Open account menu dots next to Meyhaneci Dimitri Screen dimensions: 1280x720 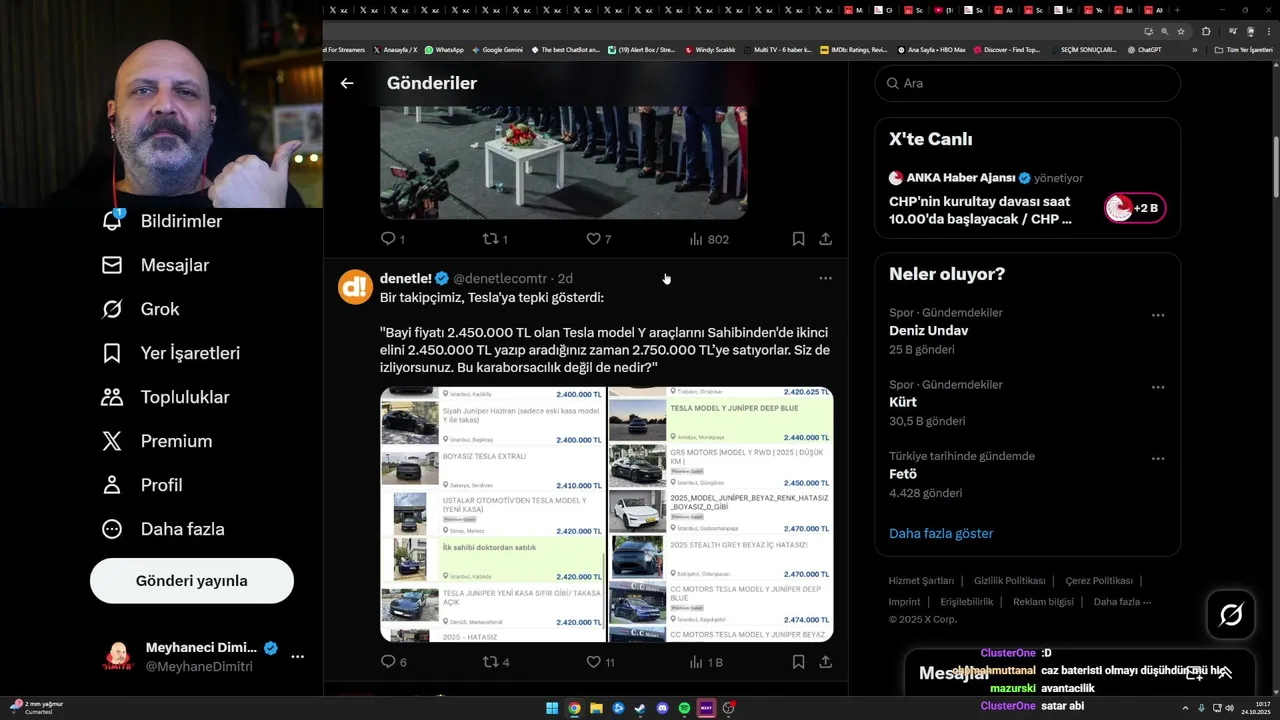297,657
